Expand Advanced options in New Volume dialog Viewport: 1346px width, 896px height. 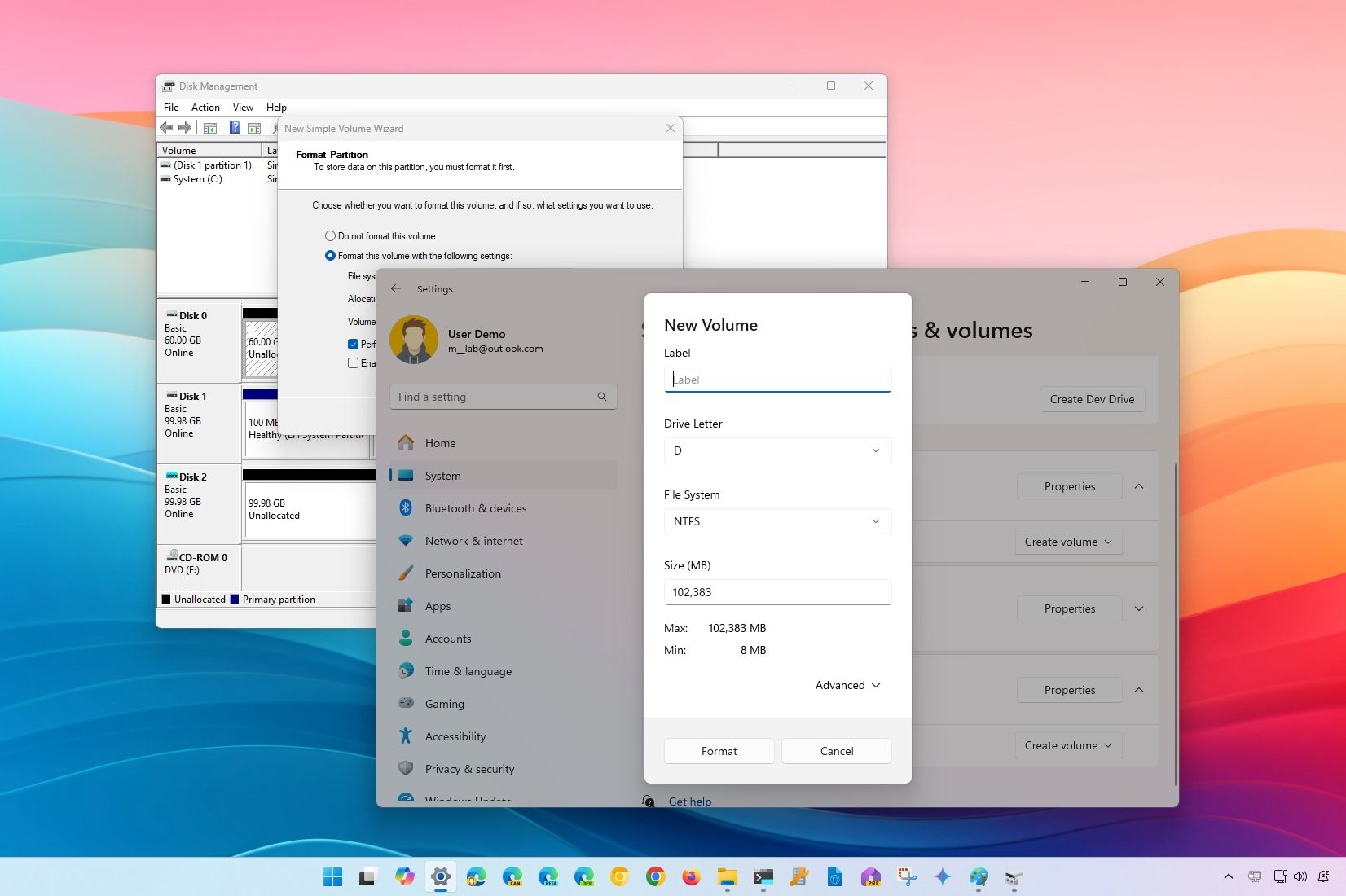coord(847,685)
